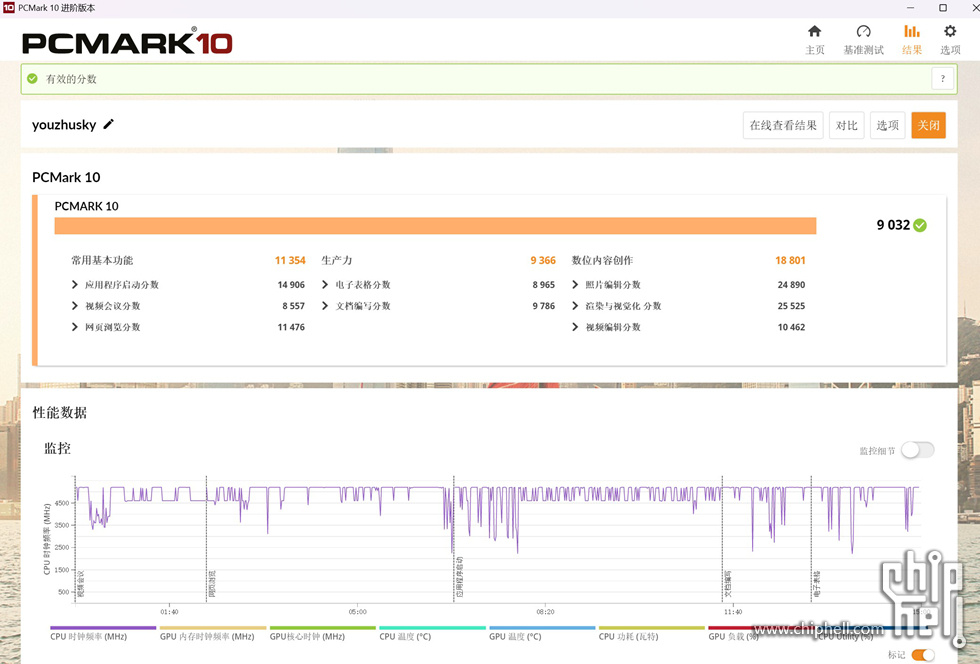Image resolution: width=980 pixels, height=664 pixels.
Task: Open the 基准测试 benchmark gauge icon
Action: coord(863,31)
